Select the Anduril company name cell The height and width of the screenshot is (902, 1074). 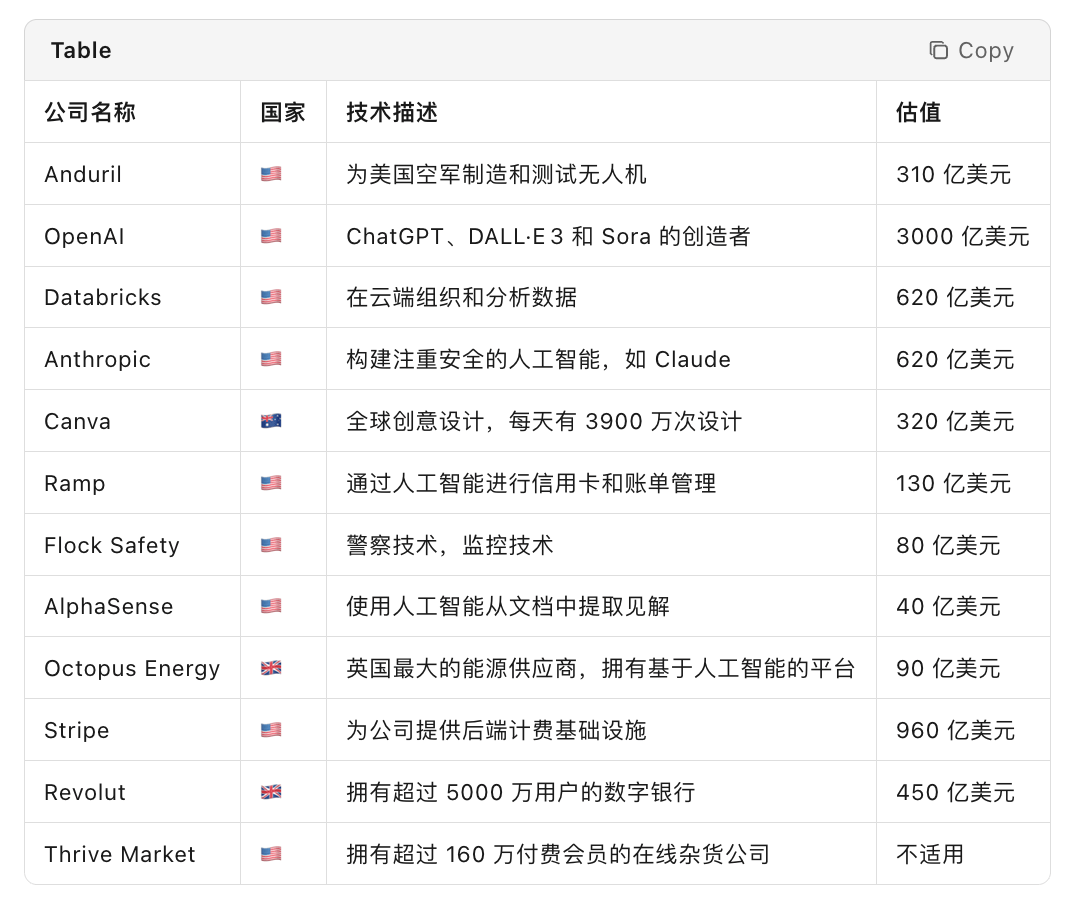[x=132, y=174]
